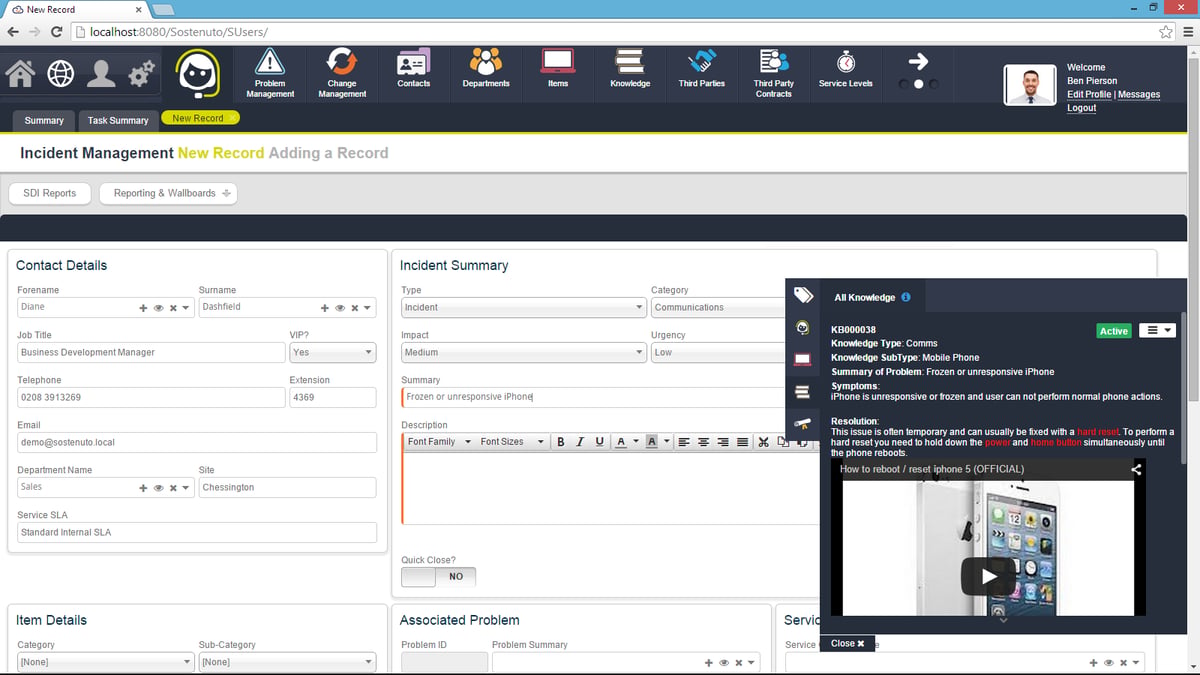This screenshot has width=1200, height=675.
Task: Center align the description text
Action: (x=704, y=442)
